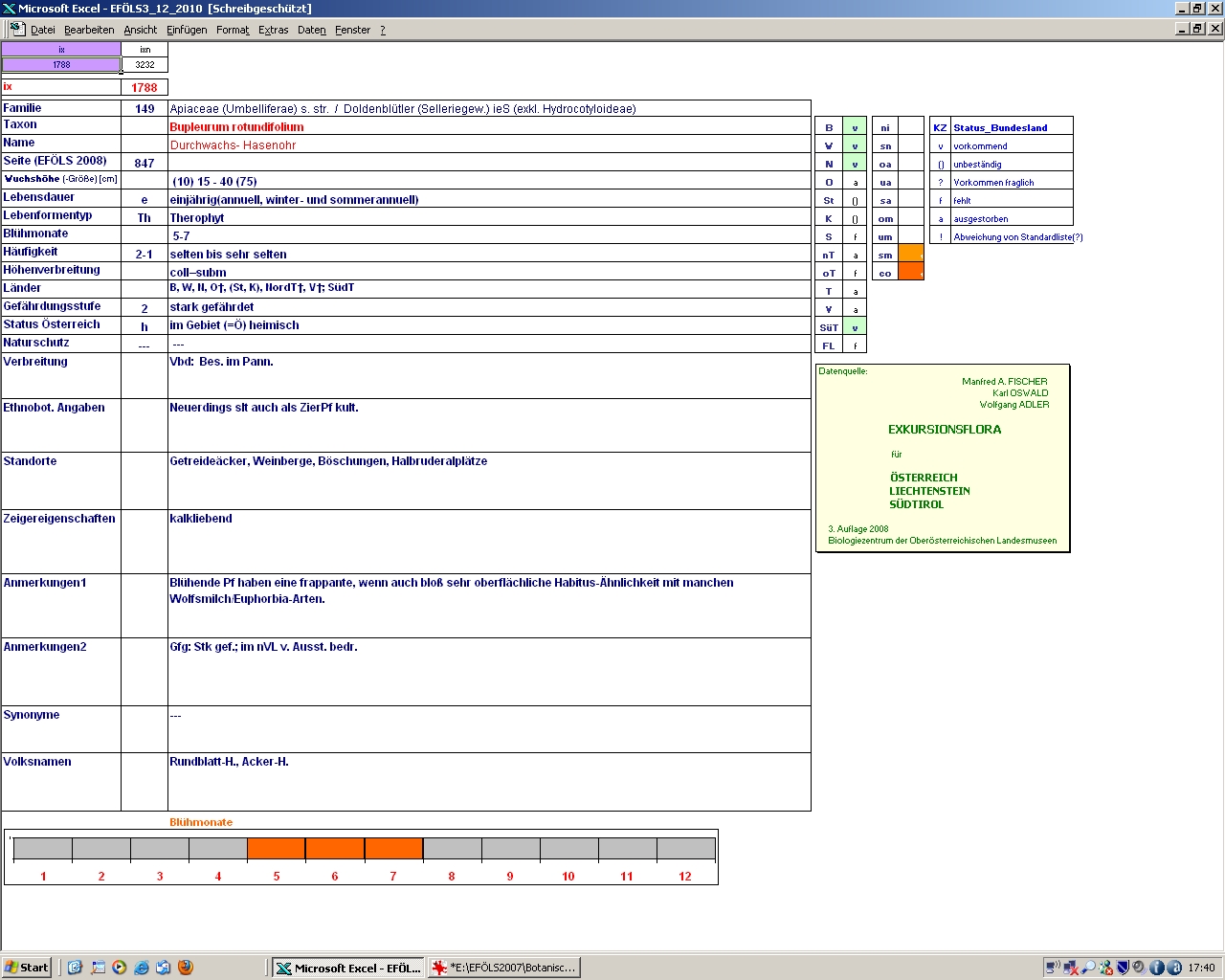The width and height of the screenshot is (1225, 980).
Task: Open the Daten menu
Action: tap(312, 30)
